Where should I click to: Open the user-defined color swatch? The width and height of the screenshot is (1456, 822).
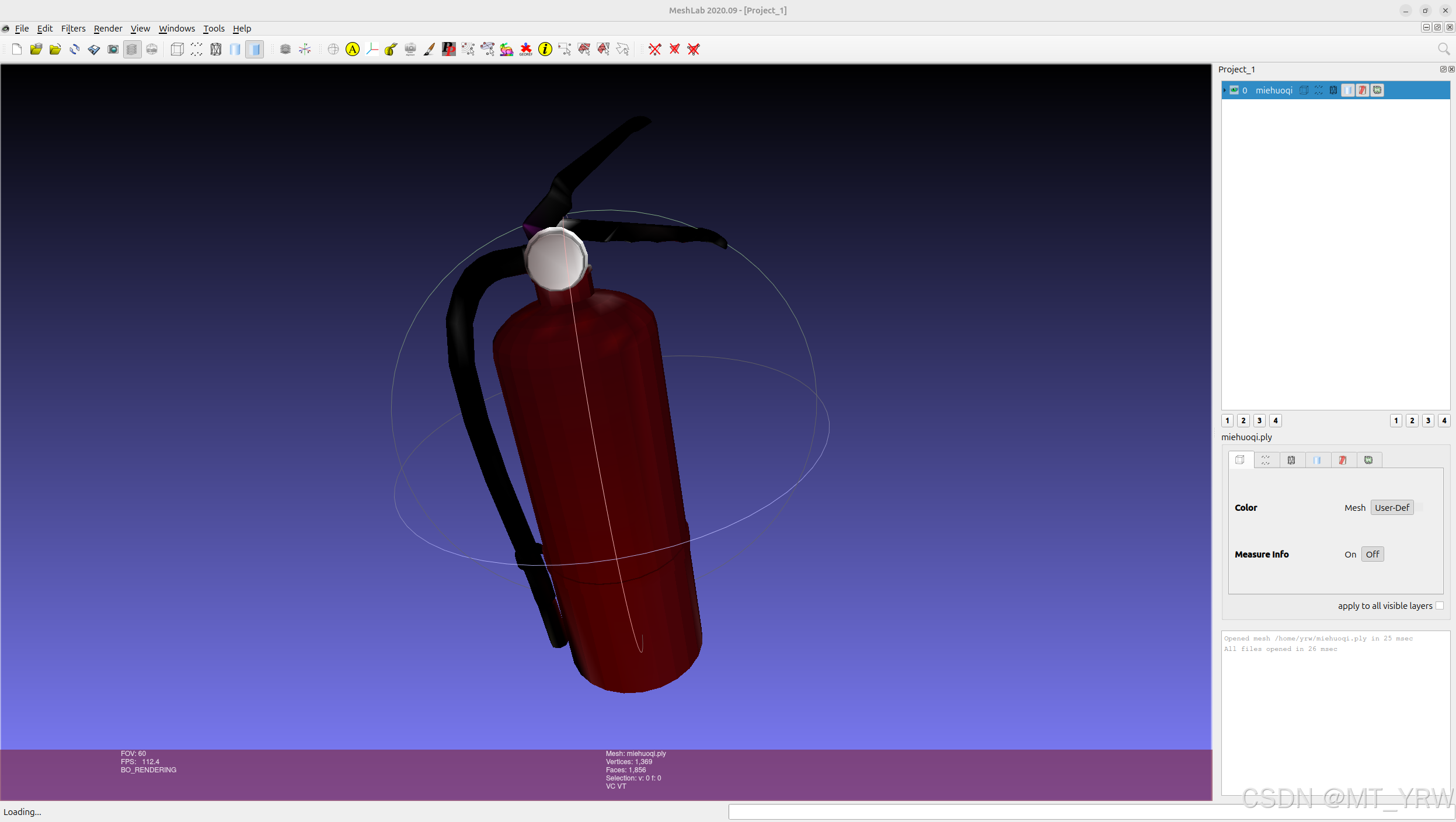[x=1419, y=507]
